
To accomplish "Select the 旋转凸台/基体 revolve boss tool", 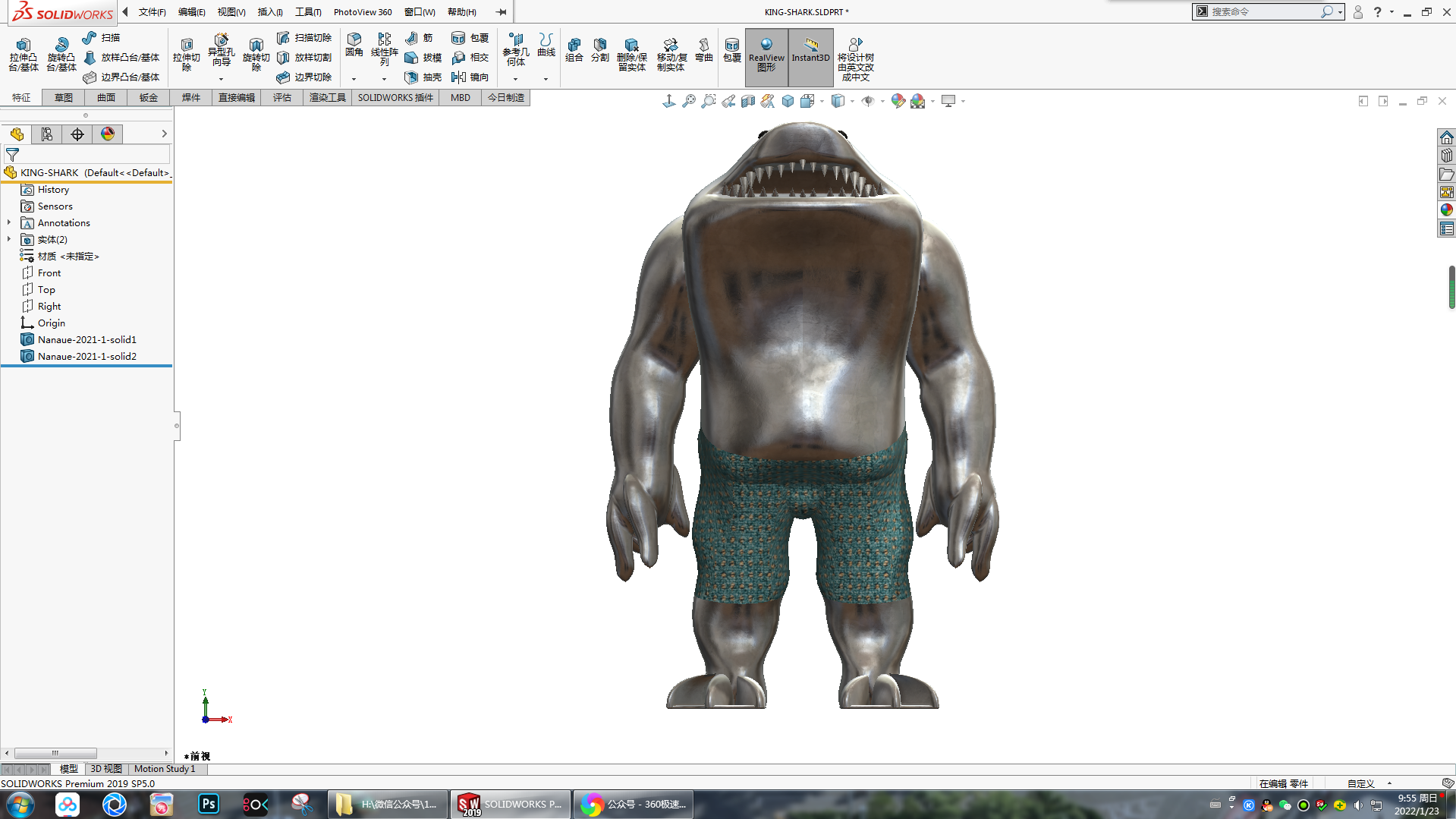I will point(61,55).
